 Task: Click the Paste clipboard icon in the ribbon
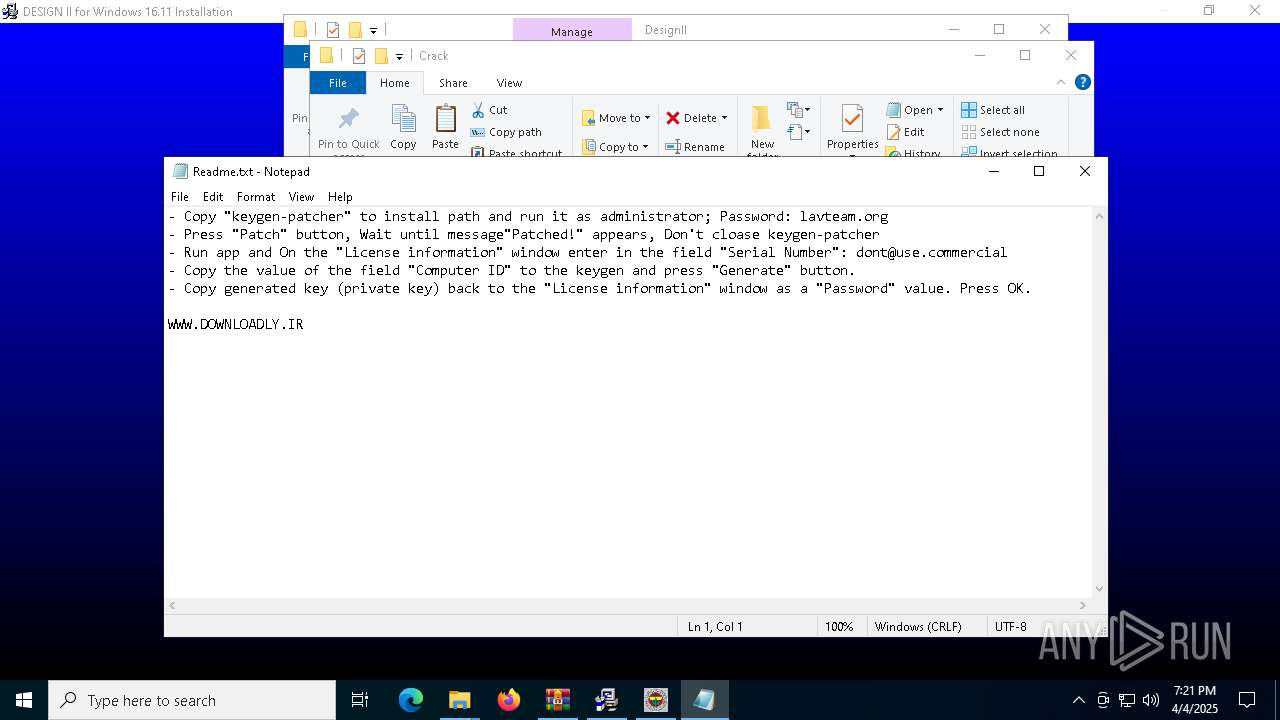click(445, 120)
